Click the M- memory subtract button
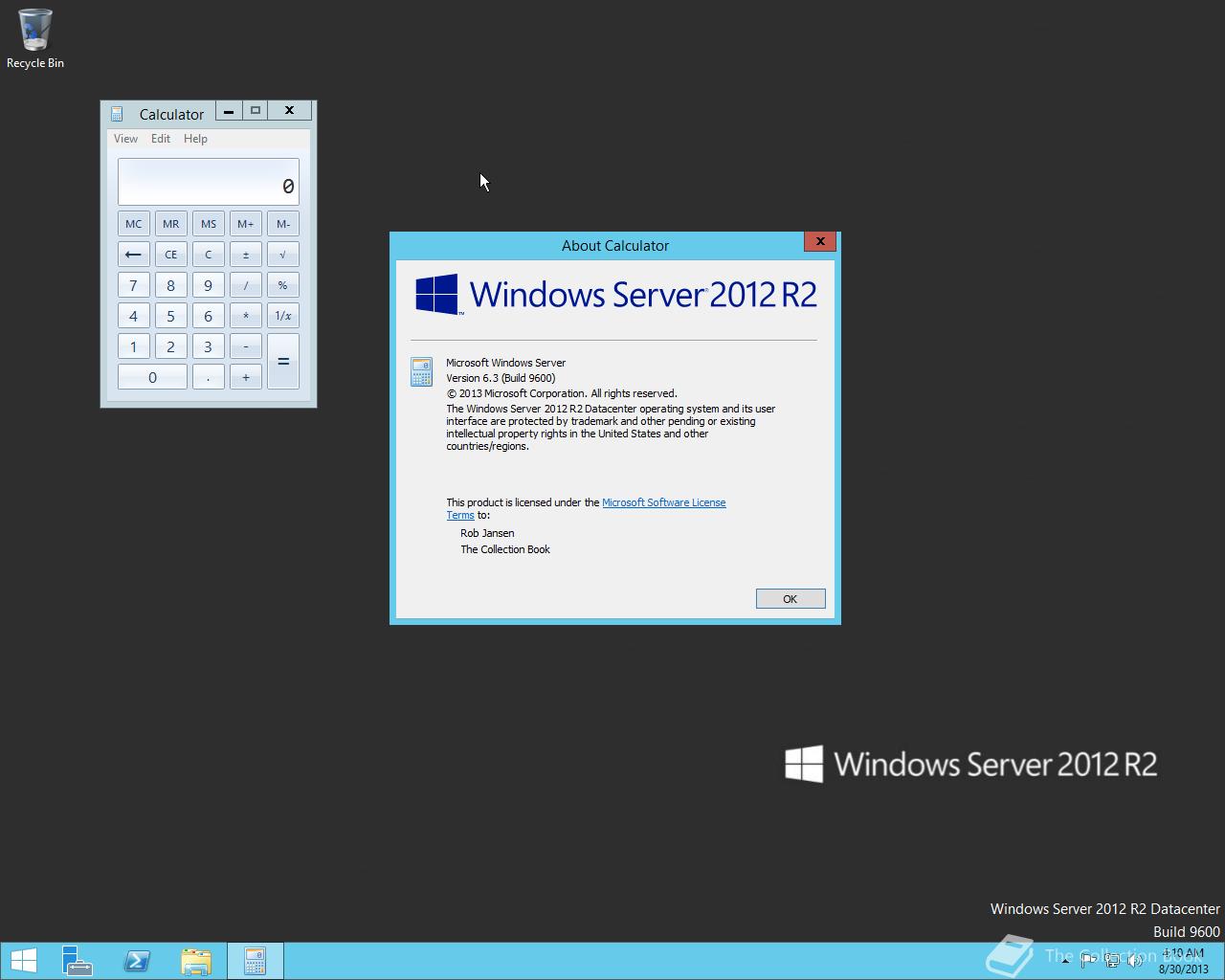This screenshot has width=1225, height=980. click(x=283, y=224)
